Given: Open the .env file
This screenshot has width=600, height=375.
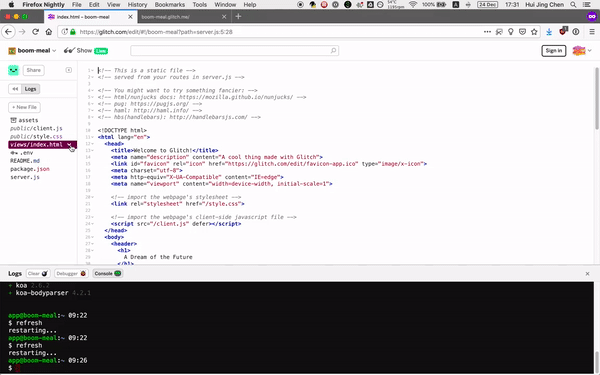Looking at the screenshot, I should (x=22, y=153).
